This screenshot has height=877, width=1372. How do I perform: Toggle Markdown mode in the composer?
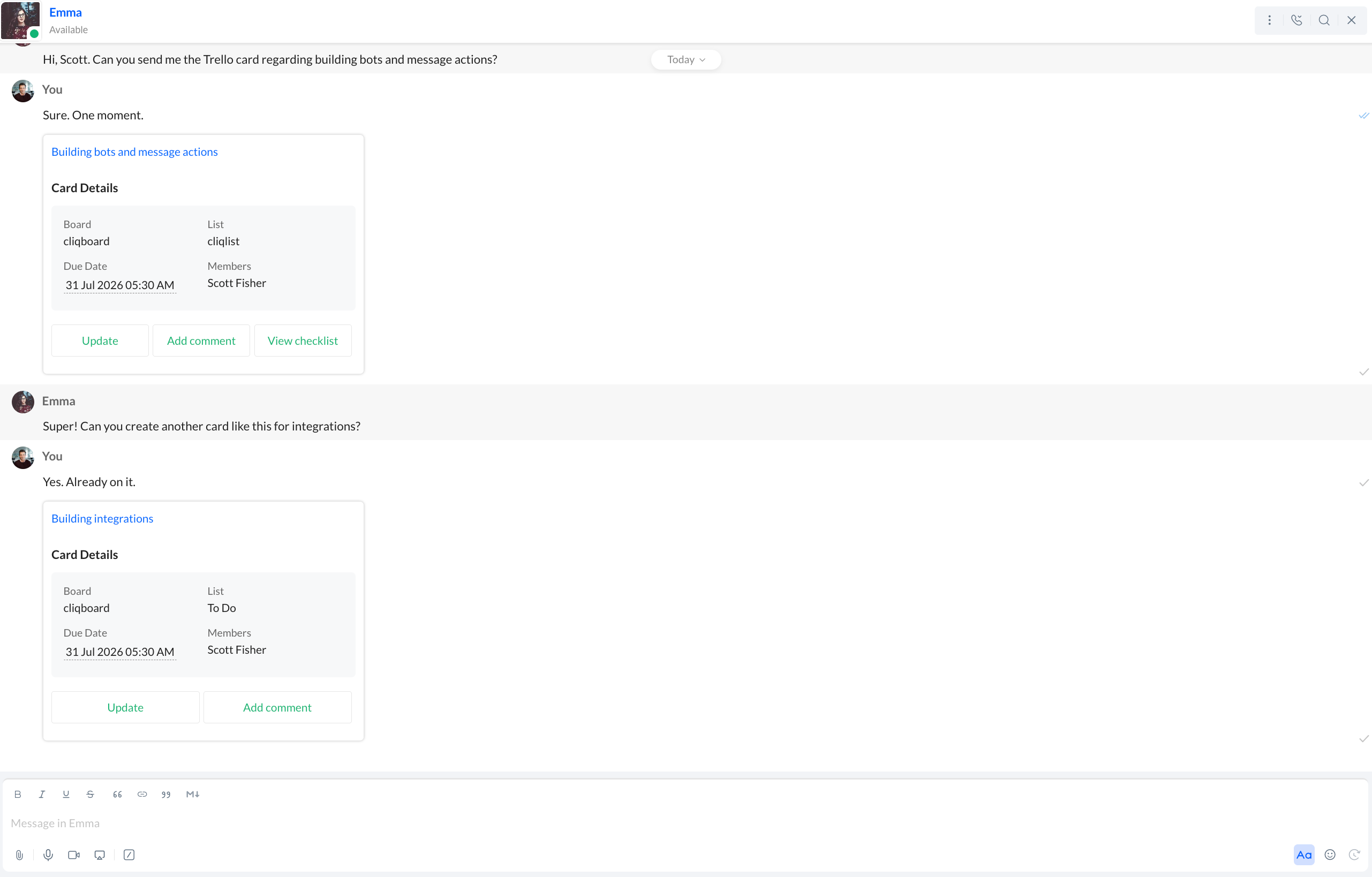pyautogui.click(x=193, y=795)
